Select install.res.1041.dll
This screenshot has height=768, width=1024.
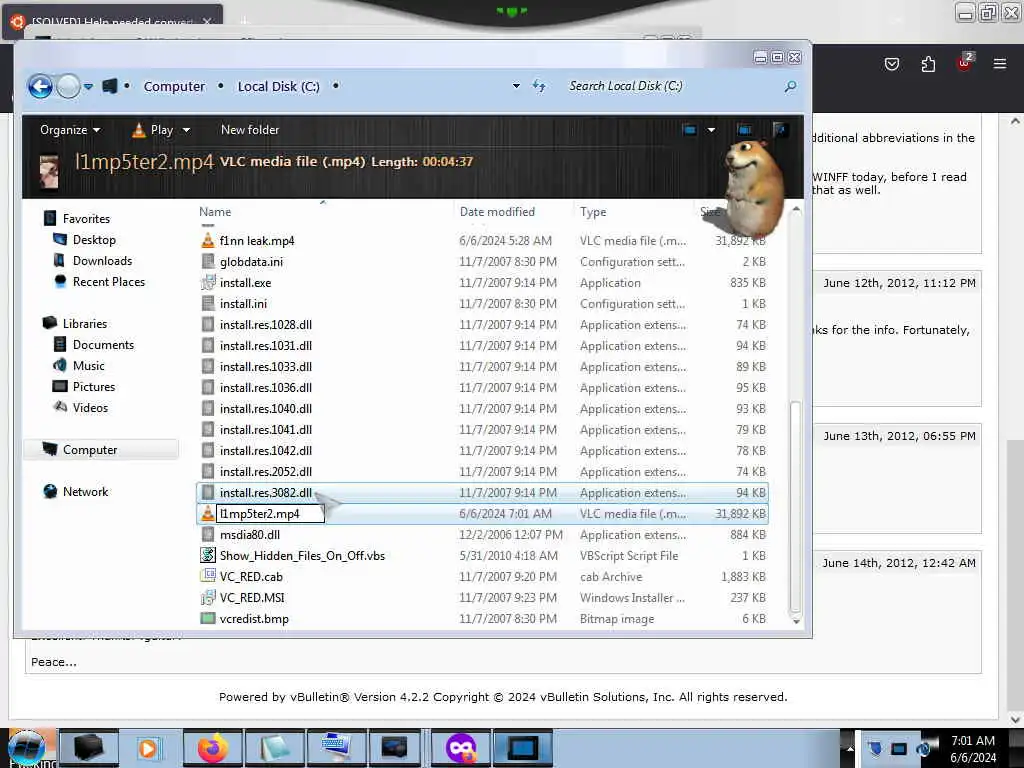266,429
